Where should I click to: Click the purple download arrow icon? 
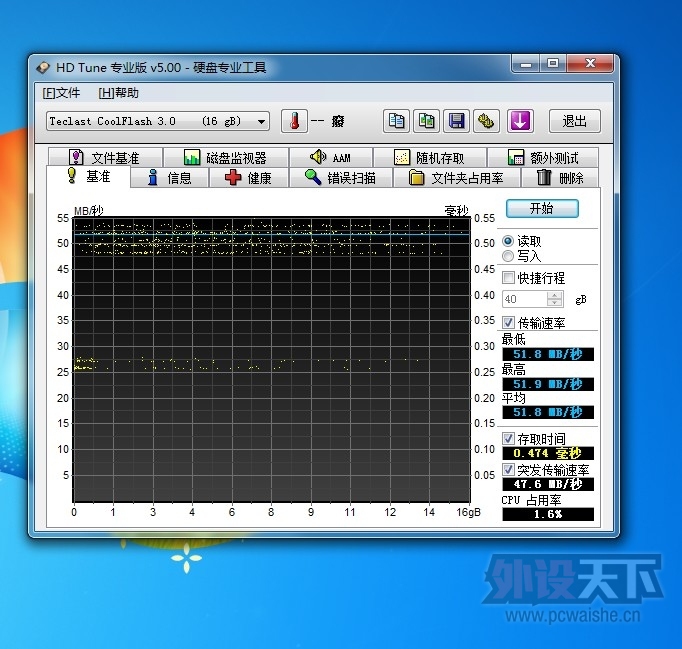point(520,121)
